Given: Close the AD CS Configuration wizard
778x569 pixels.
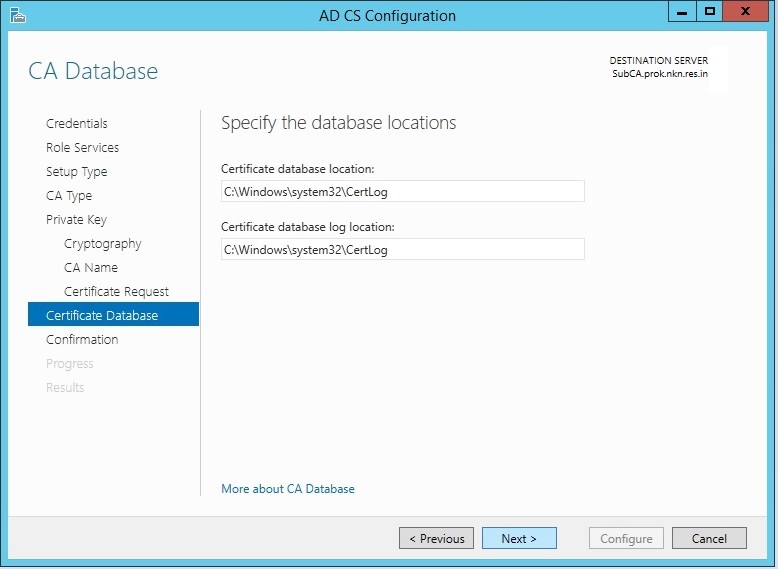Looking at the screenshot, I should click(x=745, y=11).
